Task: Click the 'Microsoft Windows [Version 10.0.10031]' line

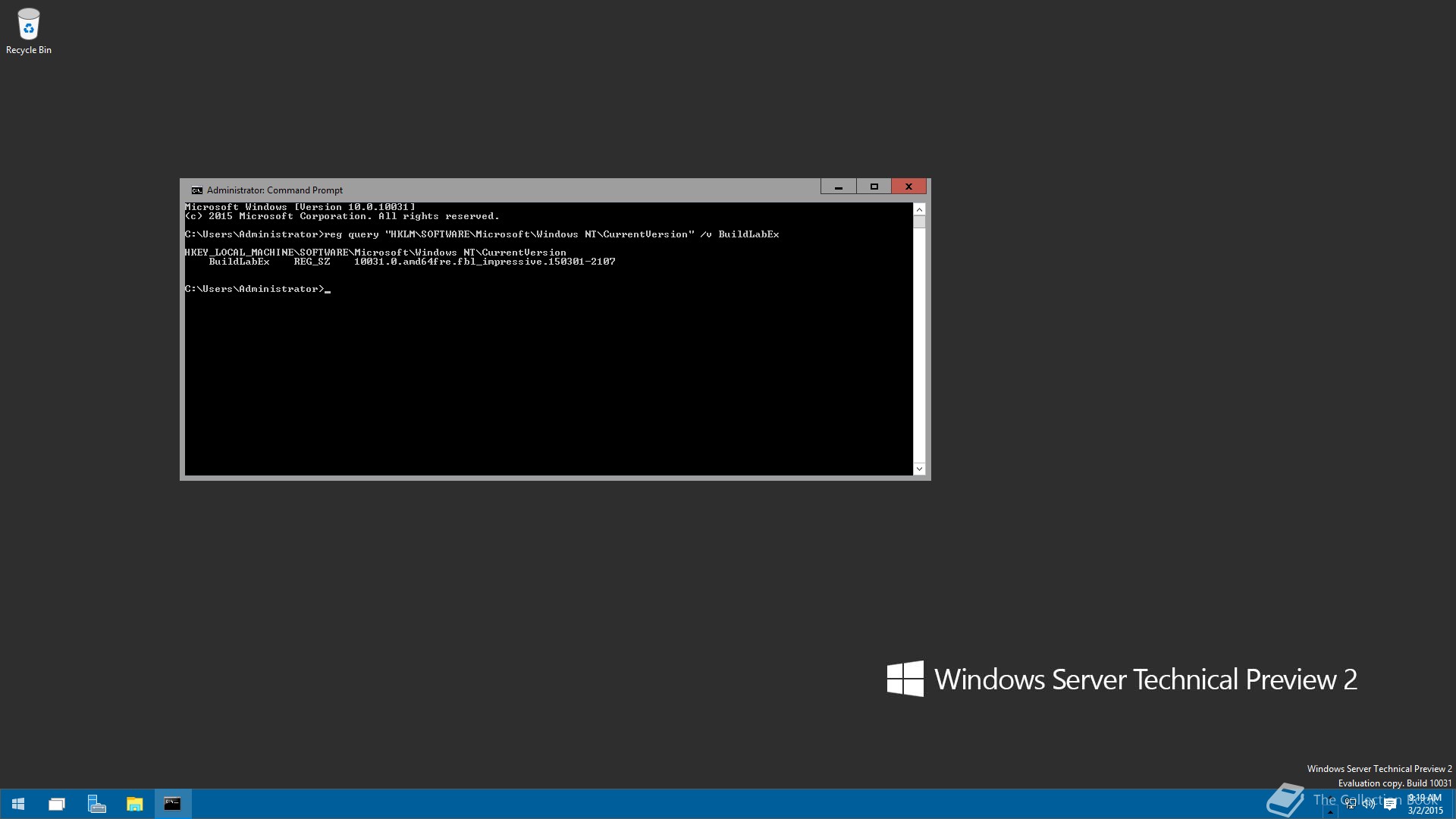Action: [300, 207]
